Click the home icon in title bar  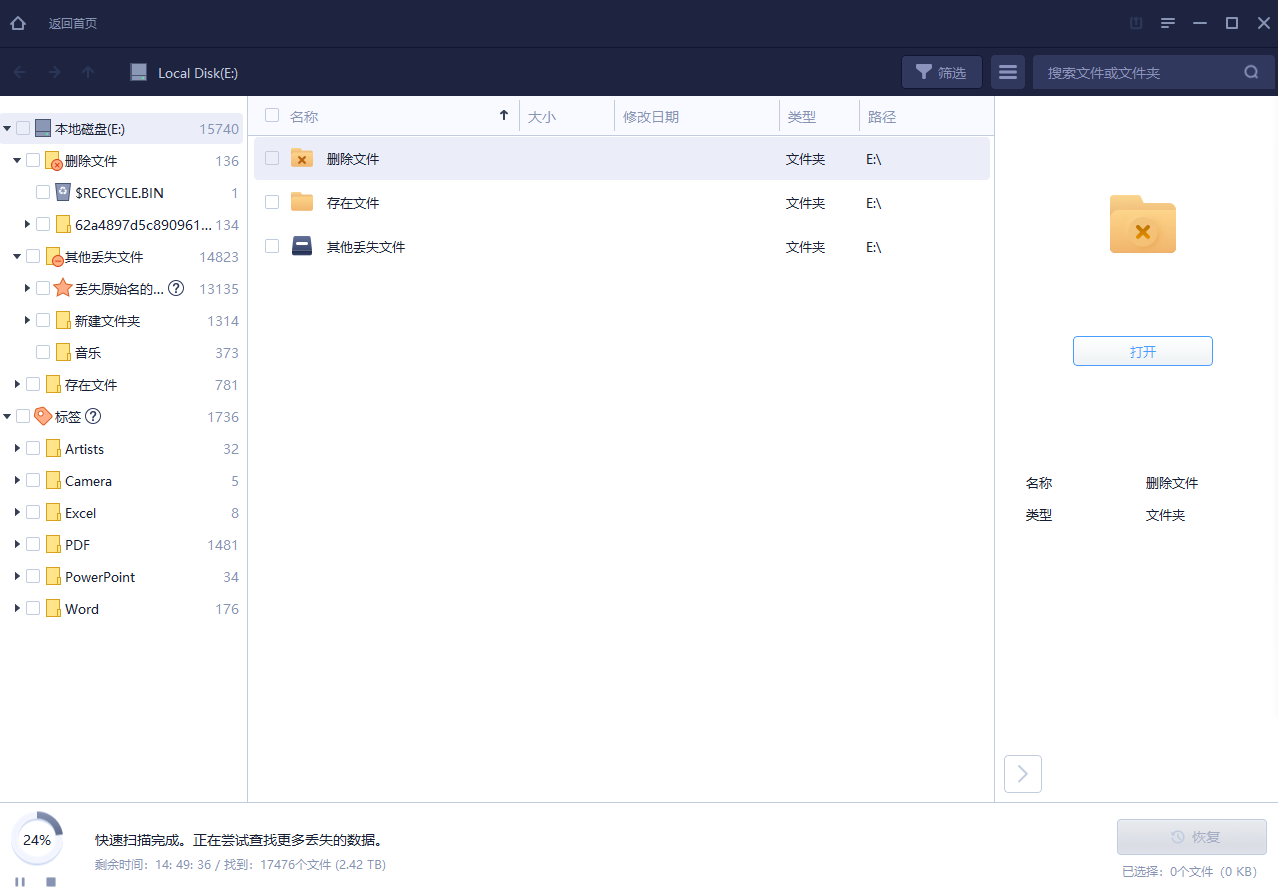pyautogui.click(x=18, y=23)
